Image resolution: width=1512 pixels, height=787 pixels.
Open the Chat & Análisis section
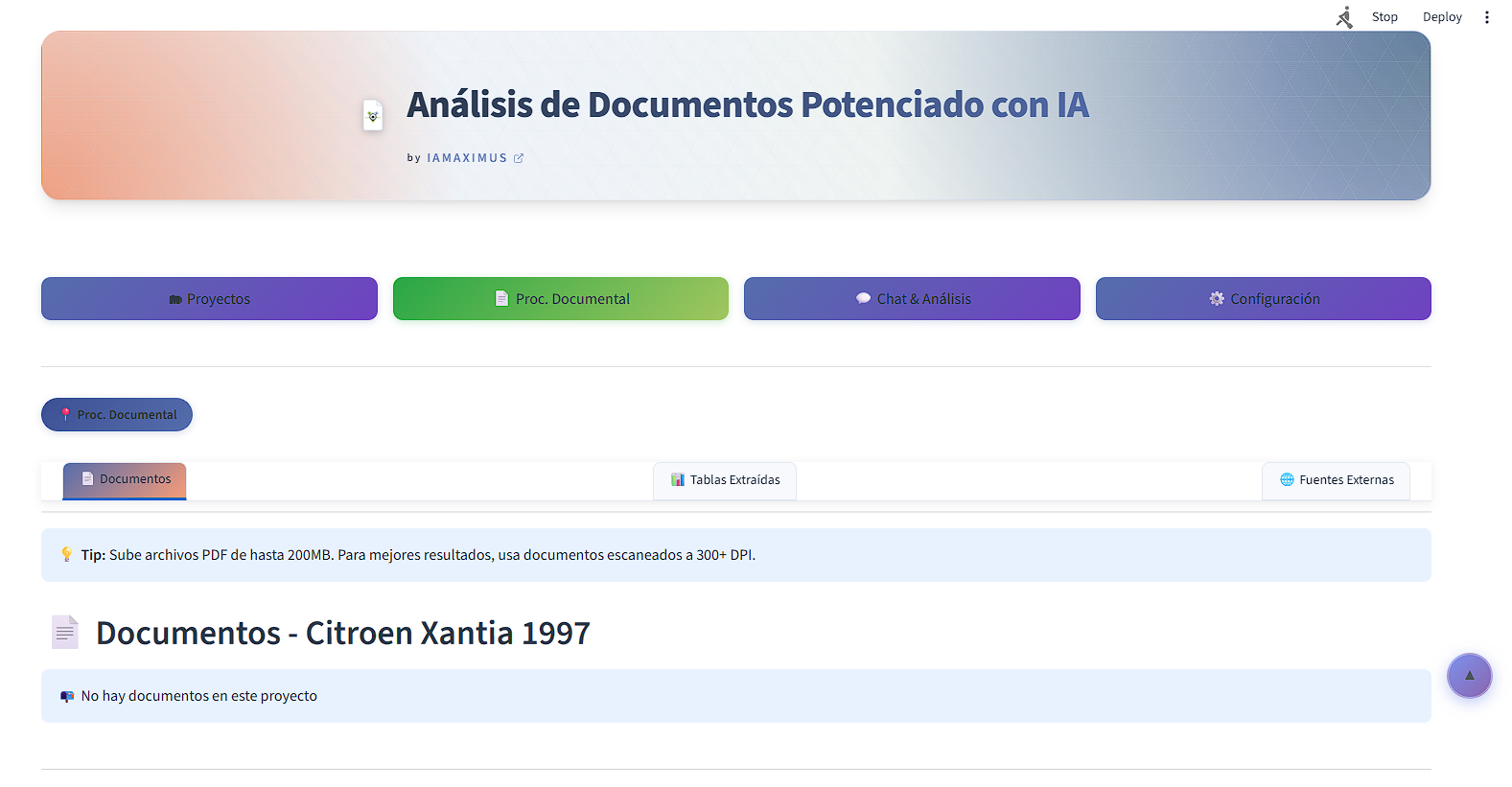pos(912,299)
